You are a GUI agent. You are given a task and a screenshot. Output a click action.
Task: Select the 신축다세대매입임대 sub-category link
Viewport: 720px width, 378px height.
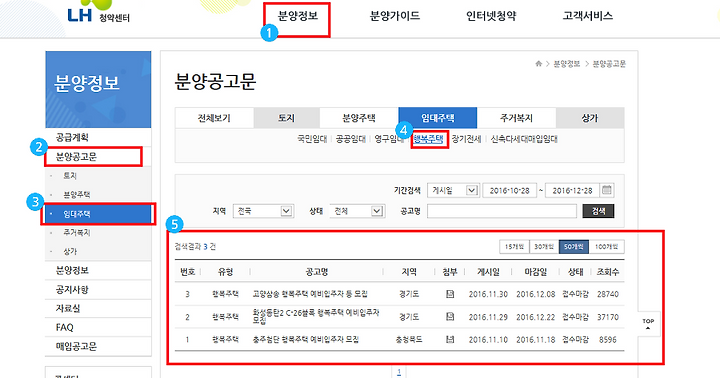[x=524, y=139]
